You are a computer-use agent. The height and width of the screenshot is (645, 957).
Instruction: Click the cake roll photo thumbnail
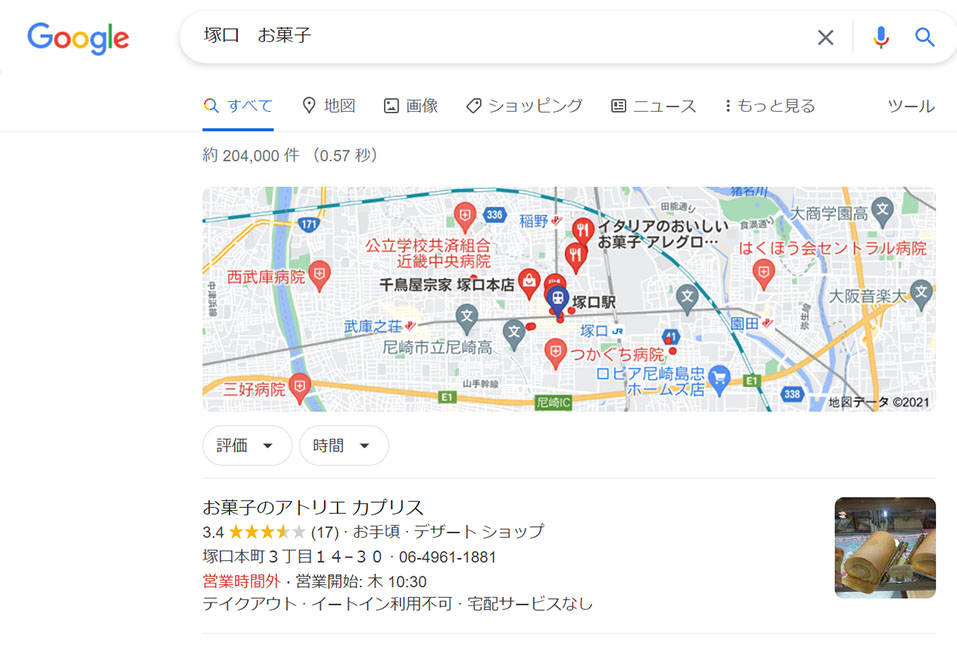886,547
